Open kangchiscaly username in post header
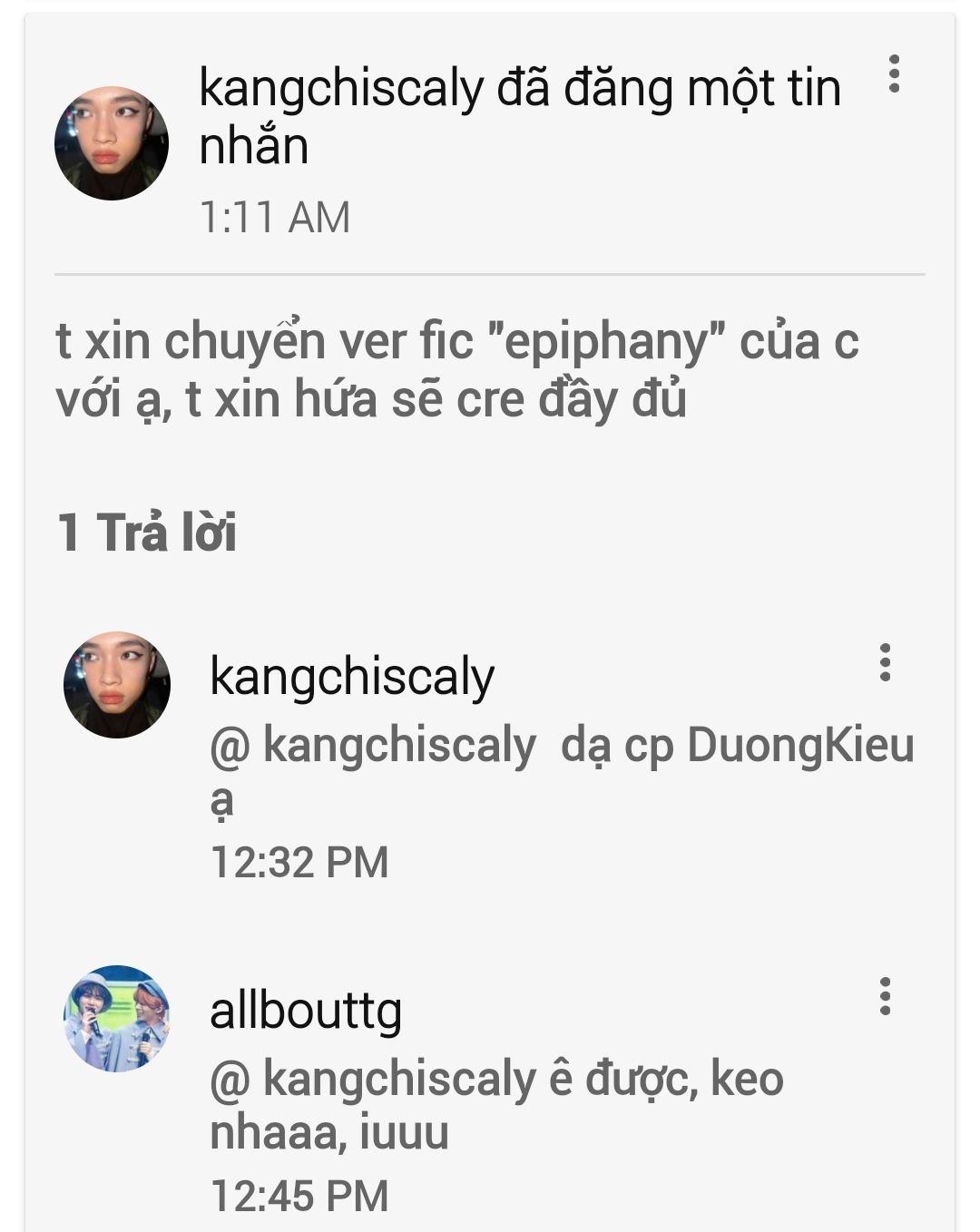This screenshot has height=1232, width=980. coord(341,88)
